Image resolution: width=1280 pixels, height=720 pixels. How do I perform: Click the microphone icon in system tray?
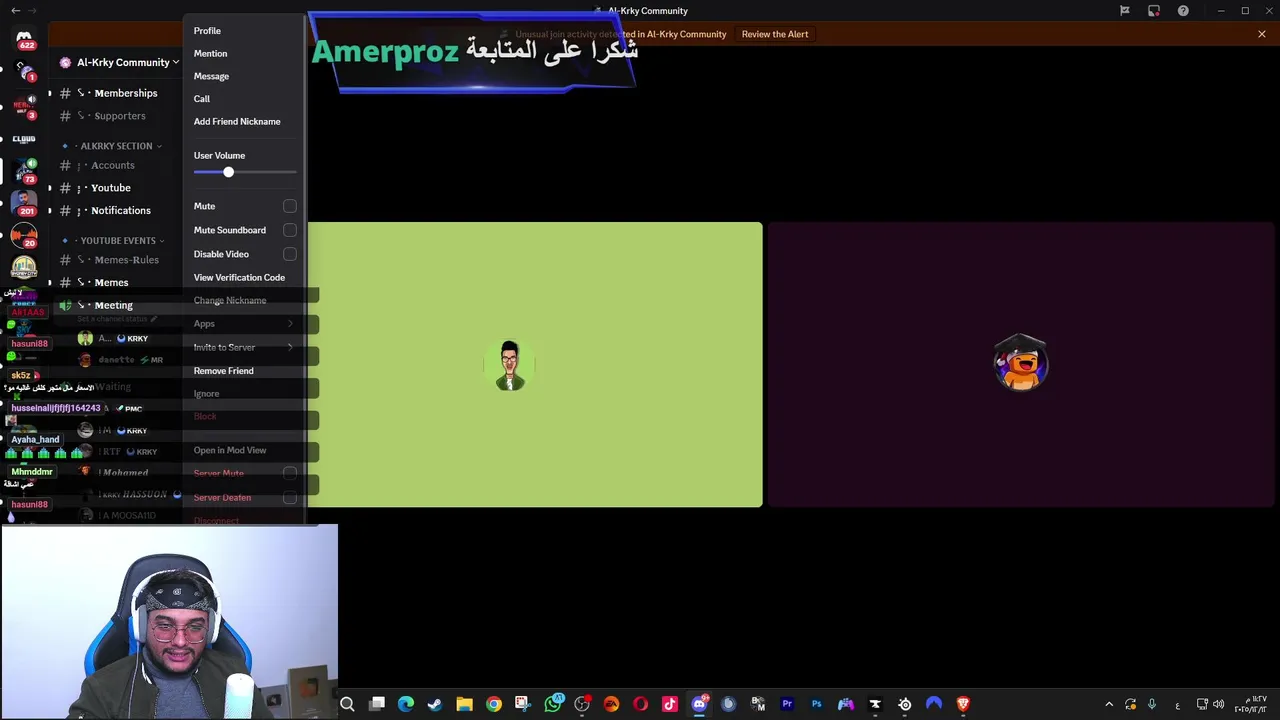point(1152,704)
